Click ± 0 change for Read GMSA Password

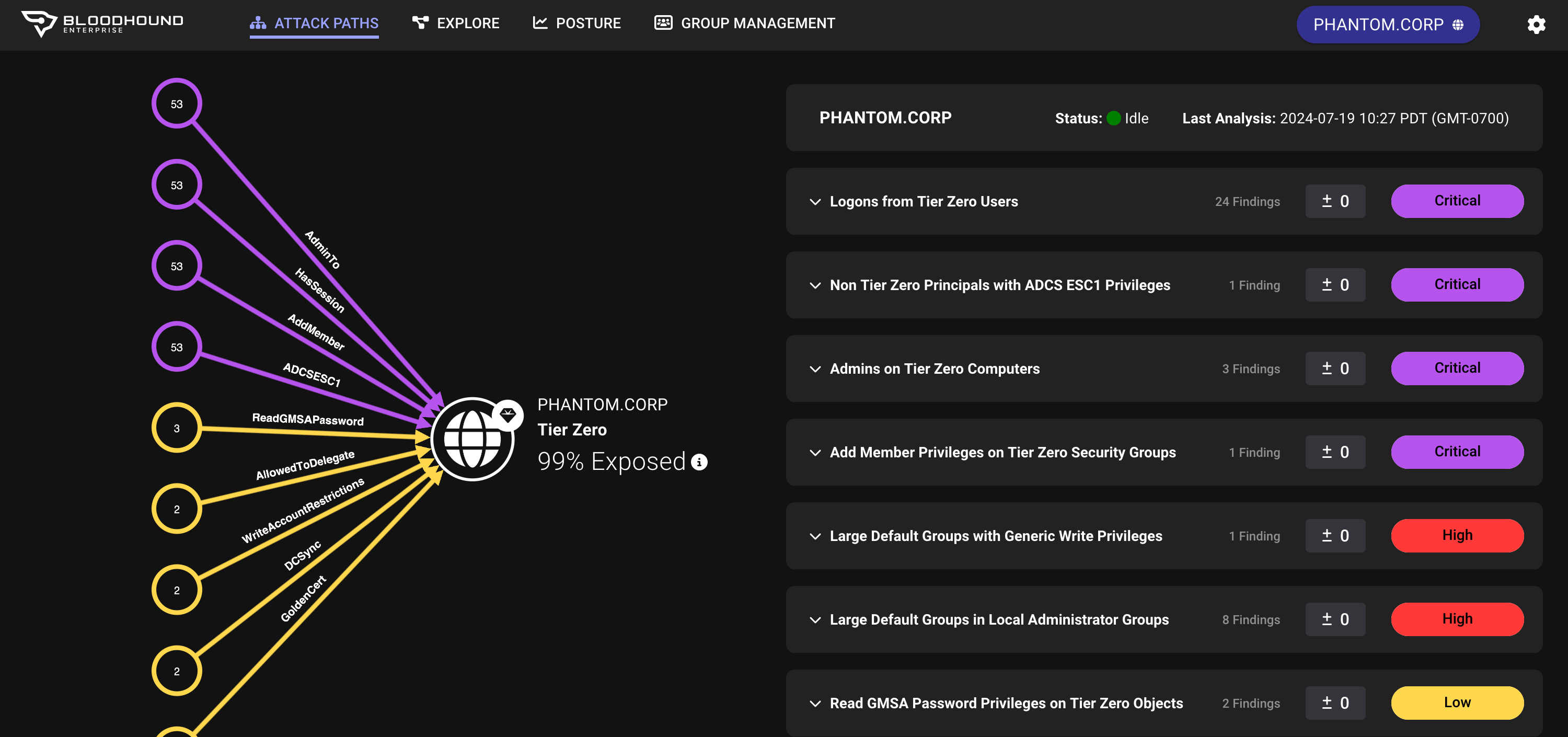pos(1335,703)
